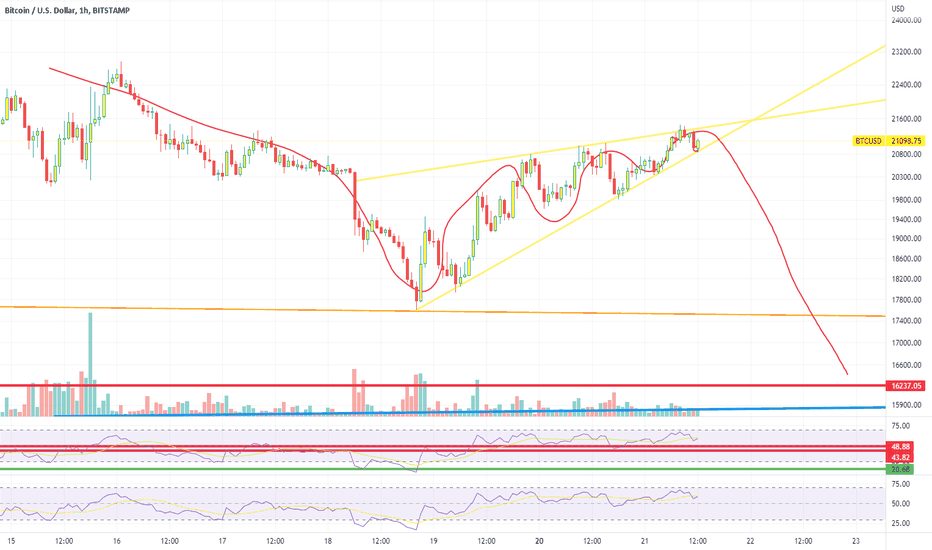
Task: Click date label 15 on time axis
Action: (11, 541)
